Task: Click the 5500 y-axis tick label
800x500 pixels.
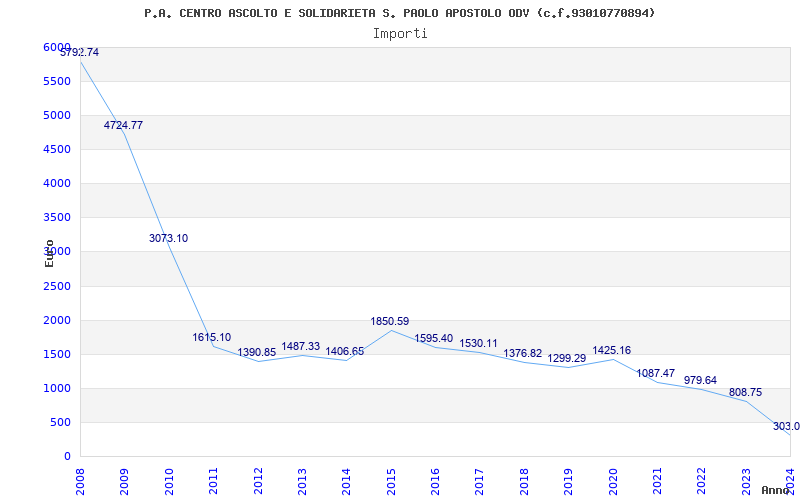Action: coord(57,81)
